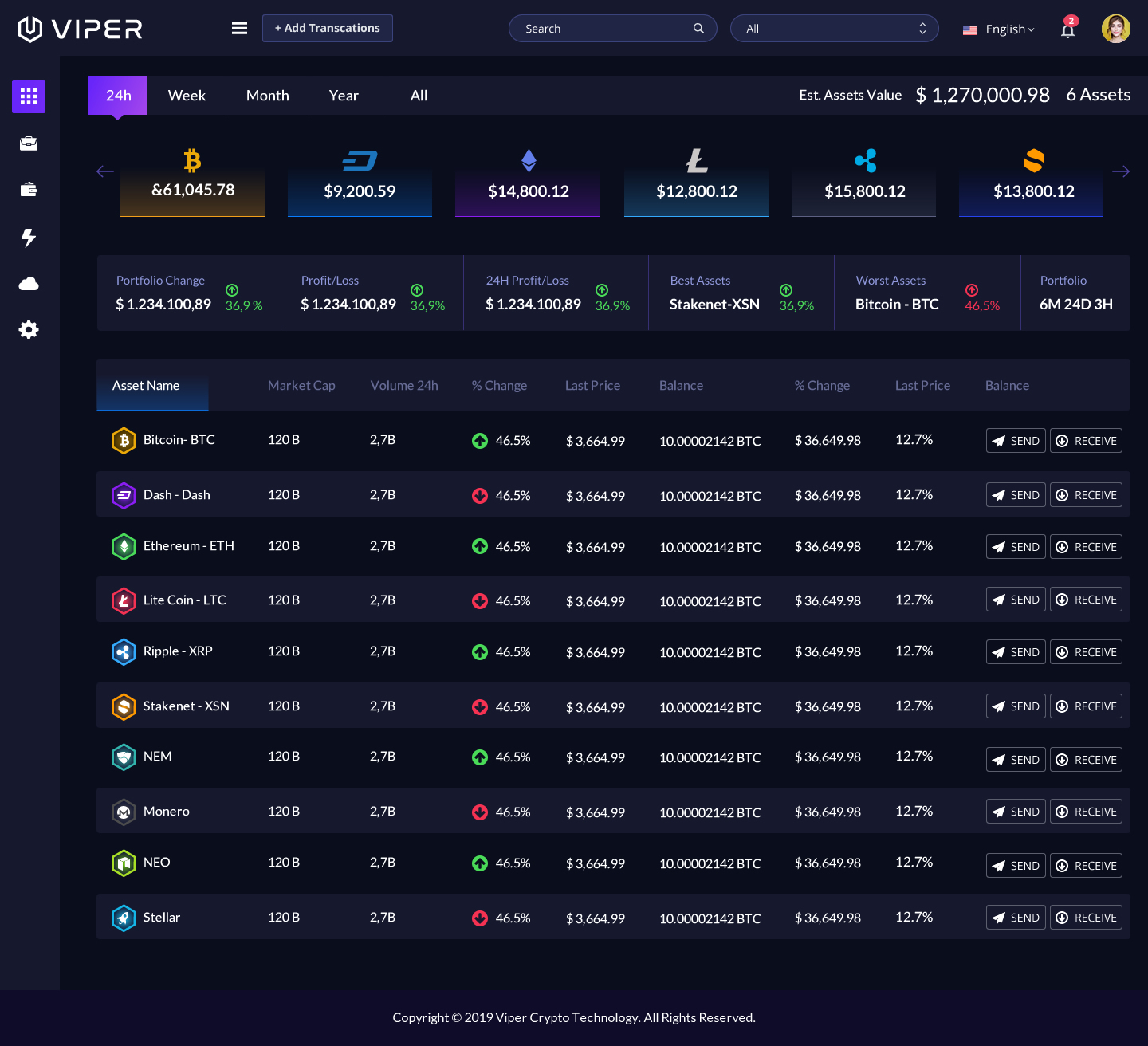1148x1046 pixels.
Task: Select the Ethereum card showing $14,800.12
Action: pos(527,182)
